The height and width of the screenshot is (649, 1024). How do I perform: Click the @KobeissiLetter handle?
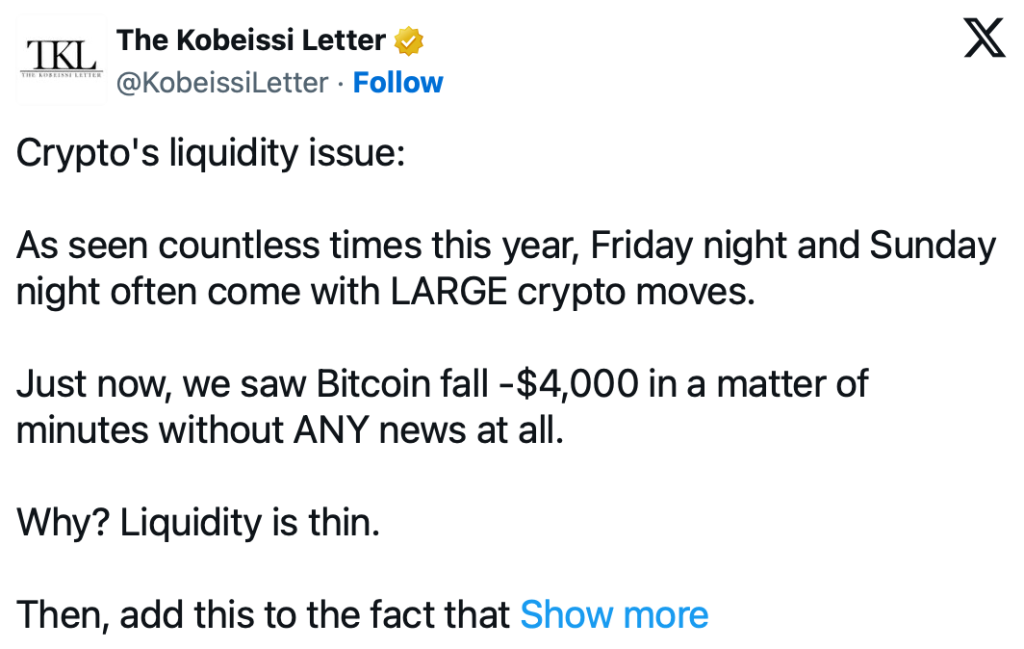pyautogui.click(x=222, y=83)
